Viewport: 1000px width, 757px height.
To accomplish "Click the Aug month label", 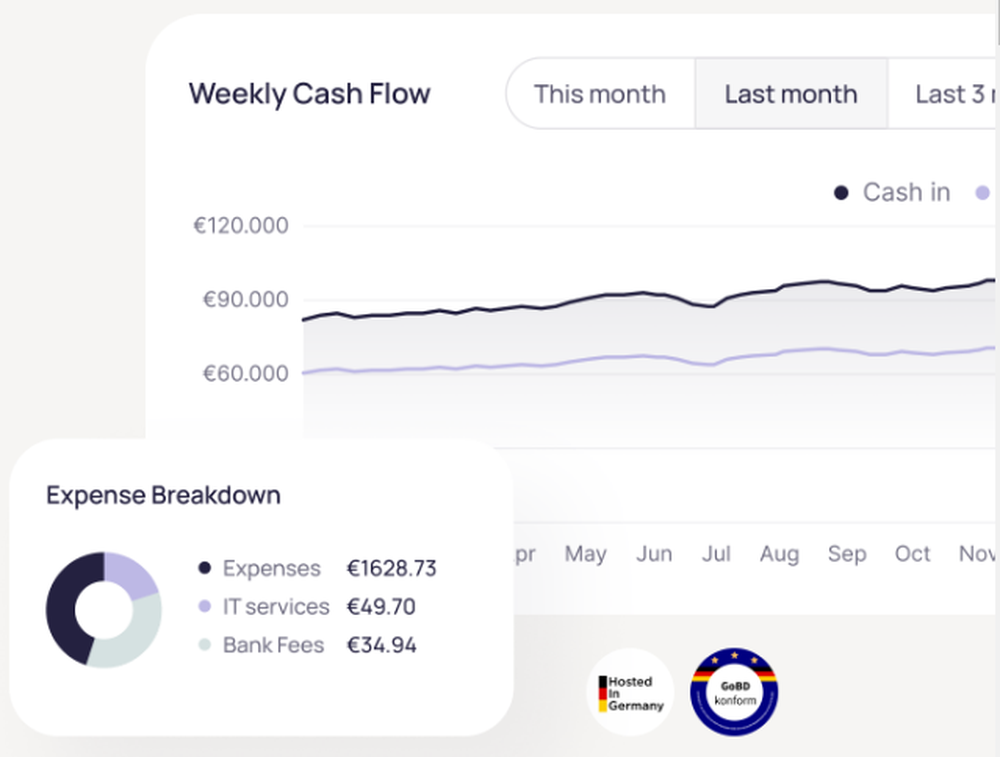I will pyautogui.click(x=779, y=554).
